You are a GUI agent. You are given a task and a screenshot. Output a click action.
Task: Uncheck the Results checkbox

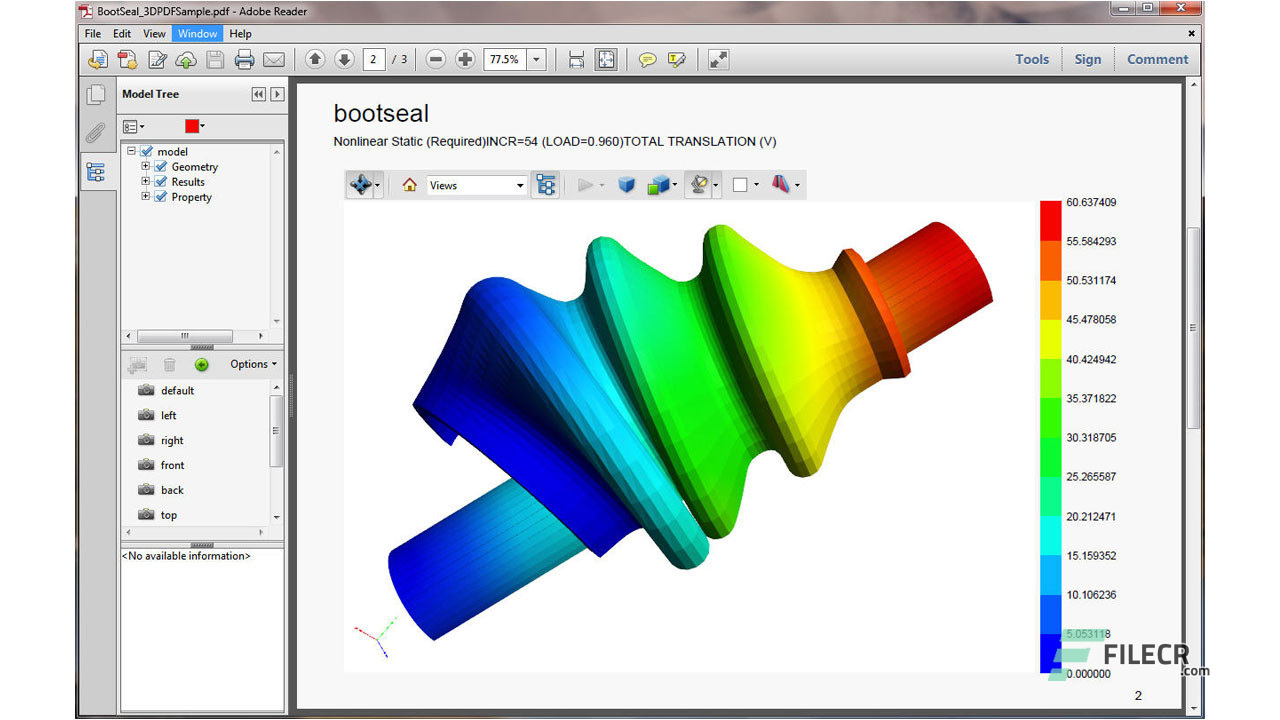[x=161, y=182]
